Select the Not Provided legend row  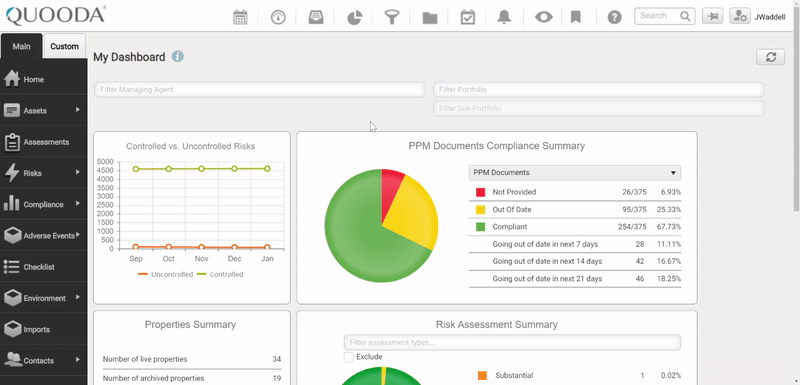pyautogui.click(x=574, y=192)
